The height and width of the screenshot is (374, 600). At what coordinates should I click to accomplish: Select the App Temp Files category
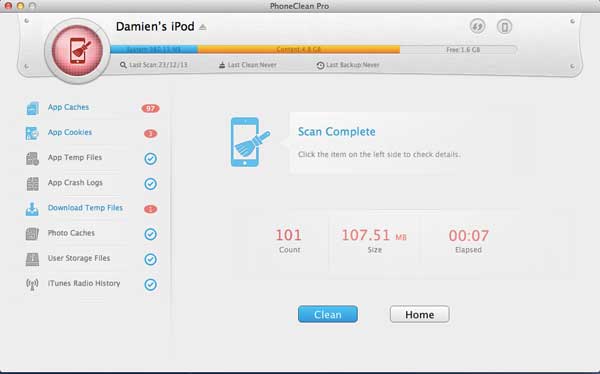coord(75,158)
